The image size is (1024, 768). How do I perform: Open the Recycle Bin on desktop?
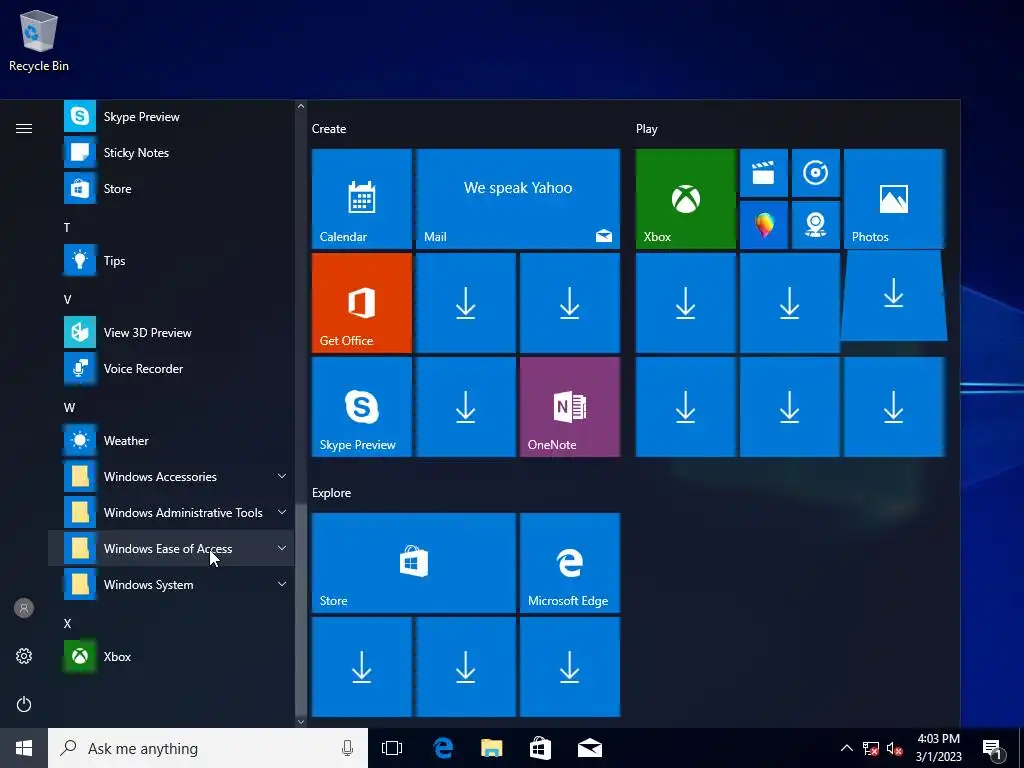tap(39, 40)
